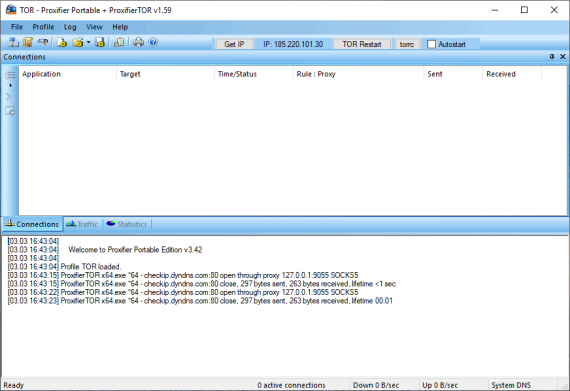The height and width of the screenshot is (391, 570).
Task: Expand the Open Profile dropdown arrow
Action: click(x=88, y=43)
